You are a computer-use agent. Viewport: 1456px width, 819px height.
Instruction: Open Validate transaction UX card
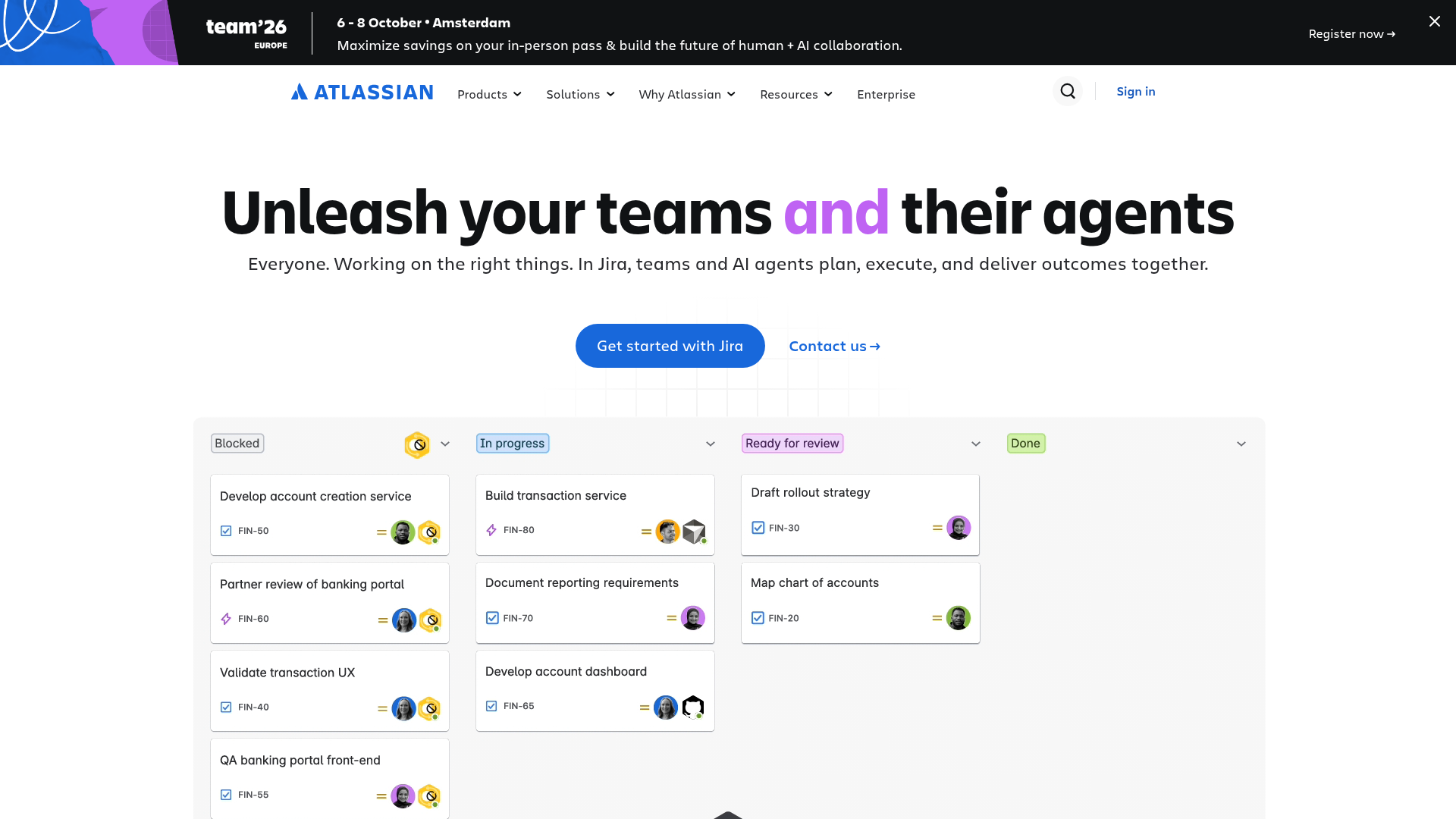tap(330, 691)
